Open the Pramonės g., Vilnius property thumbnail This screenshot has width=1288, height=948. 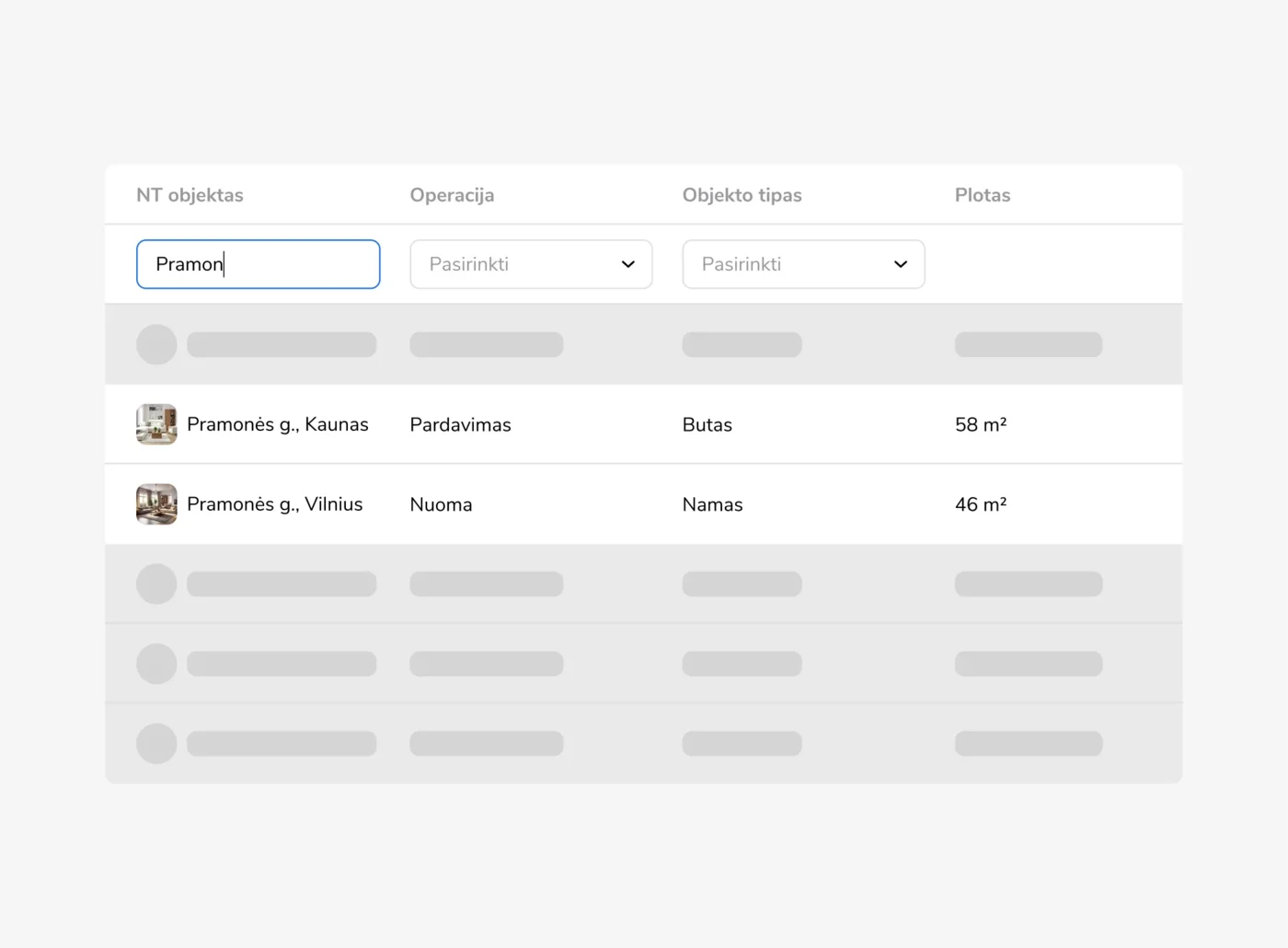point(156,504)
